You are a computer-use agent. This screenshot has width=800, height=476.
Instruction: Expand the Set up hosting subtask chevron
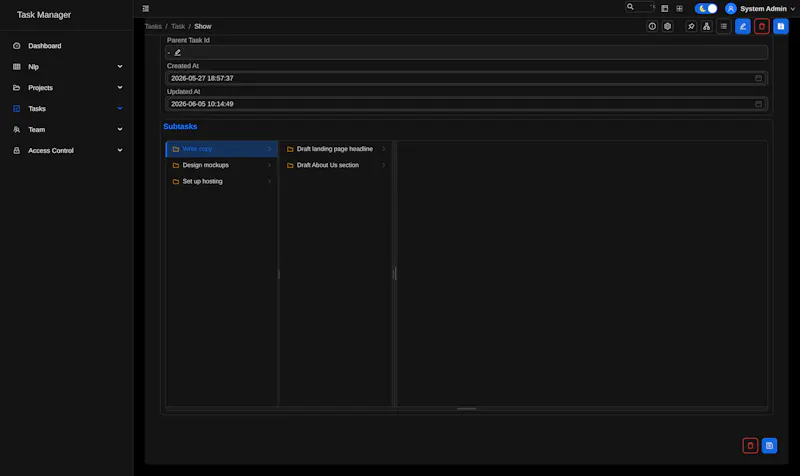tap(269, 181)
